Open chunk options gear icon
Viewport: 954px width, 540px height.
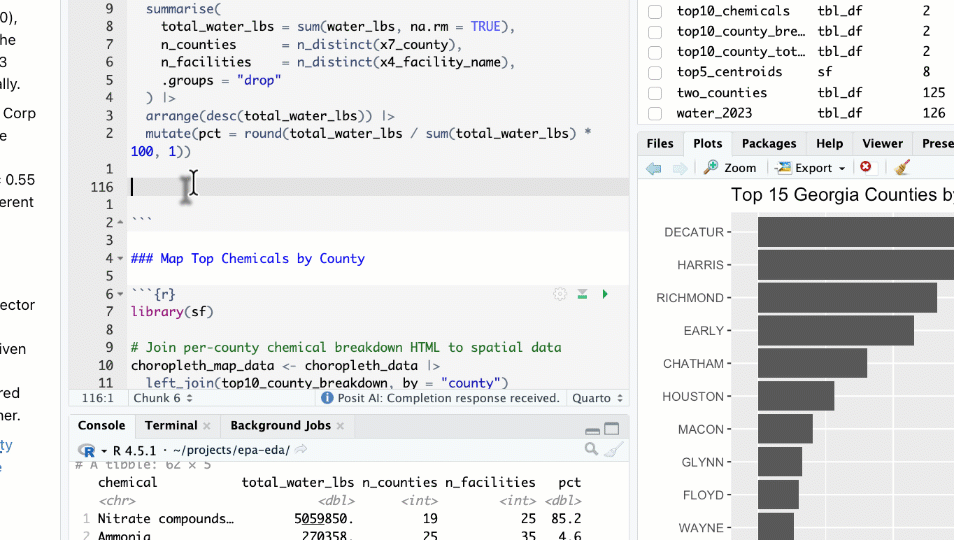click(560, 294)
